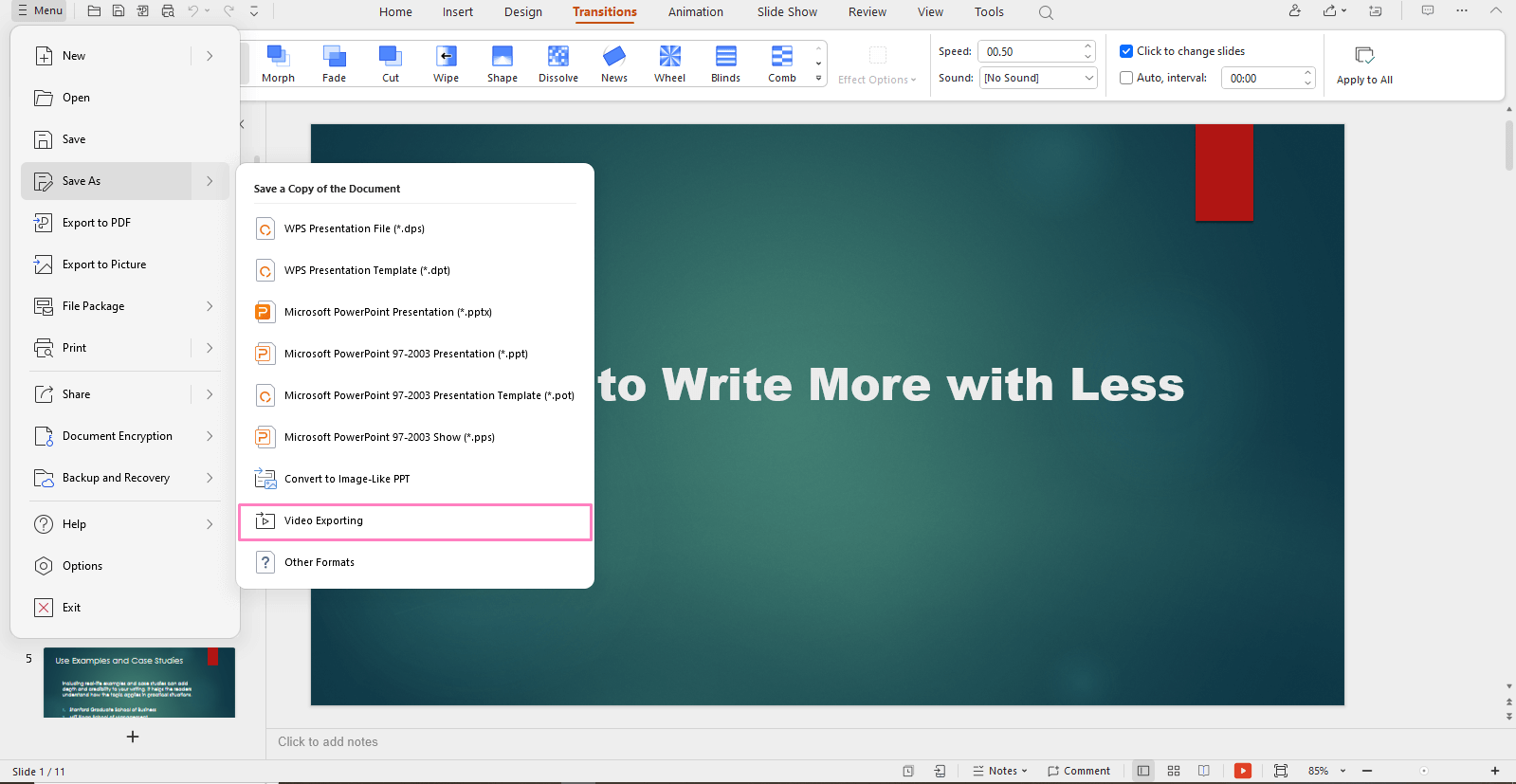Image resolution: width=1516 pixels, height=784 pixels.
Task: Enable the Auto, interval checkbox
Action: pyautogui.click(x=1126, y=78)
